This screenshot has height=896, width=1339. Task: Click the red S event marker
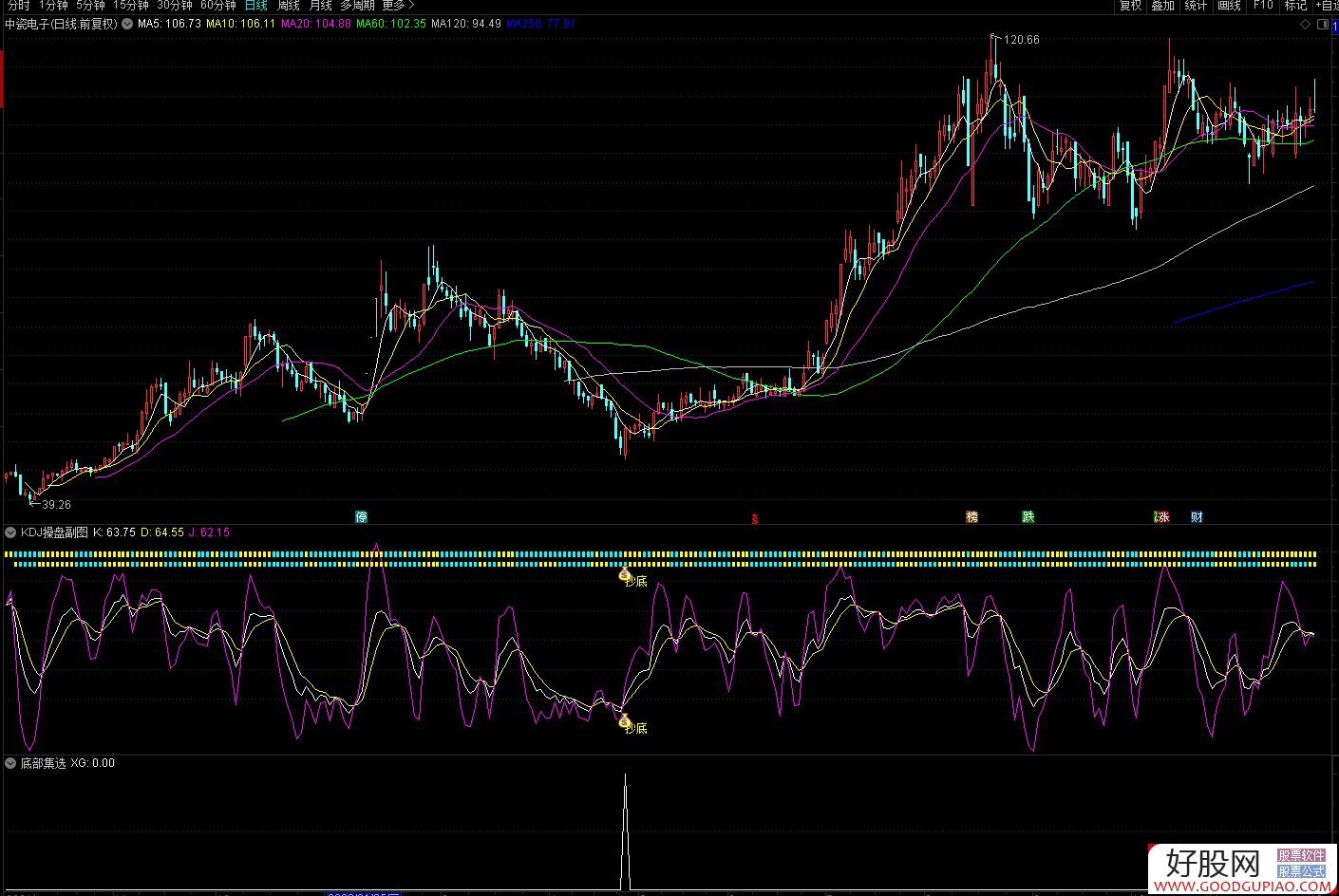[755, 518]
